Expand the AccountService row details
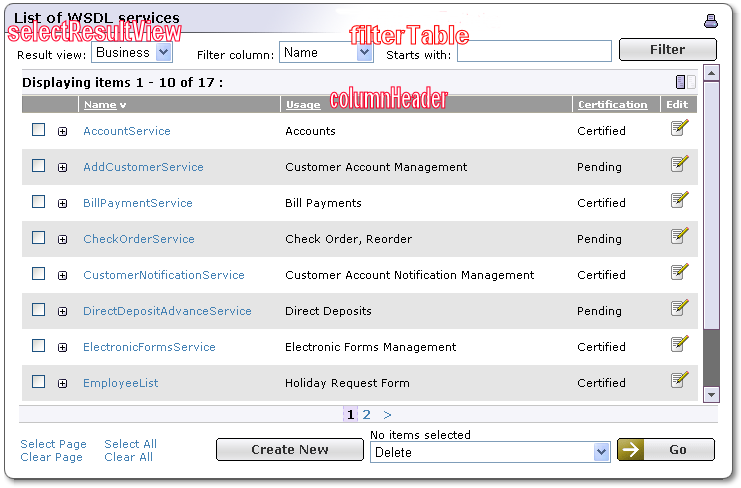 tap(62, 132)
